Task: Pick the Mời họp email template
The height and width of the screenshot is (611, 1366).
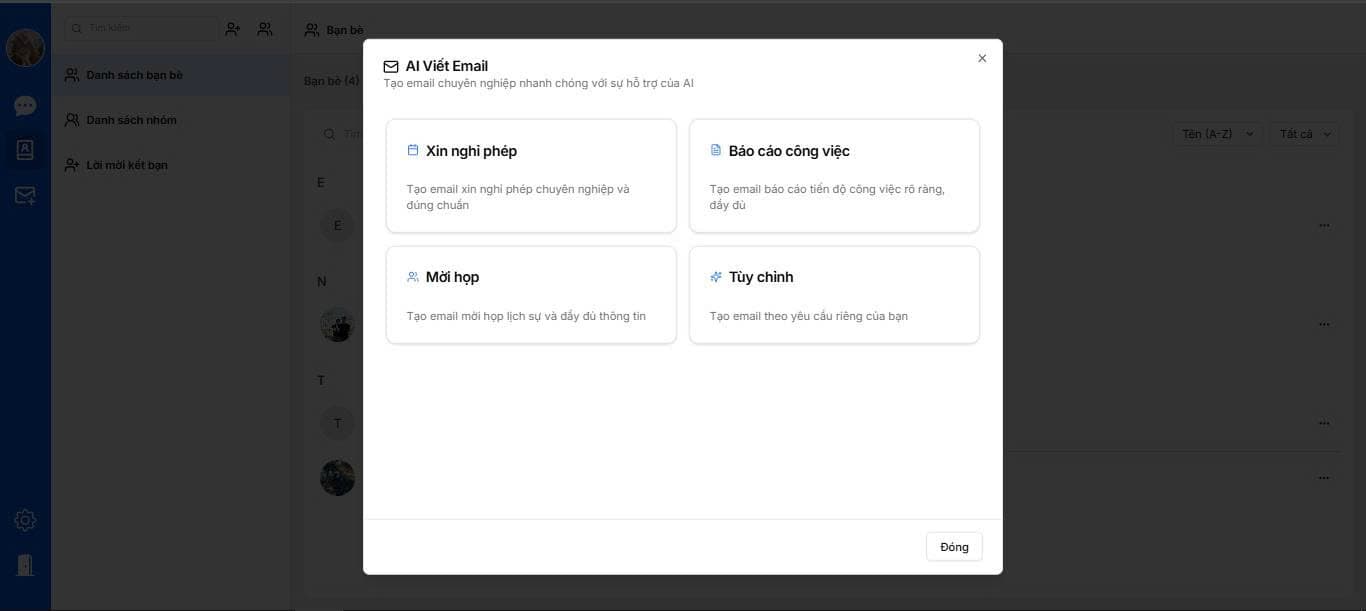Action: click(531, 295)
